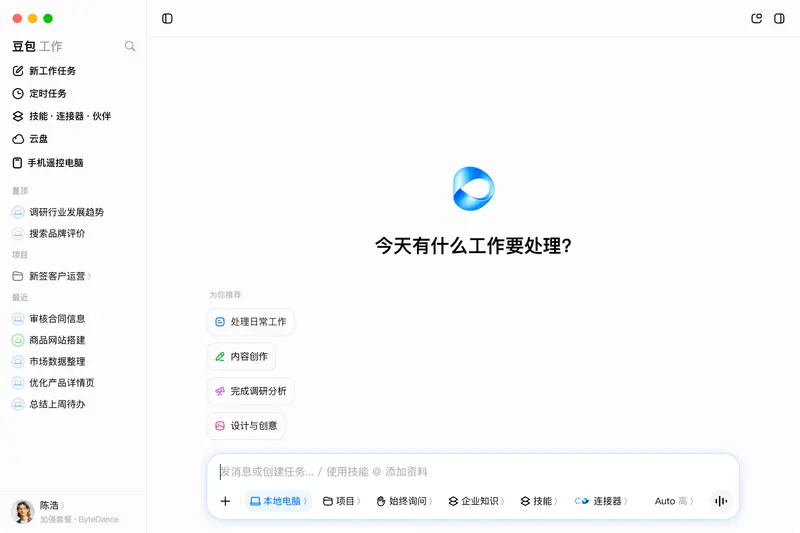
Task: Select the 内容创作 suggestion
Action: click(241, 357)
